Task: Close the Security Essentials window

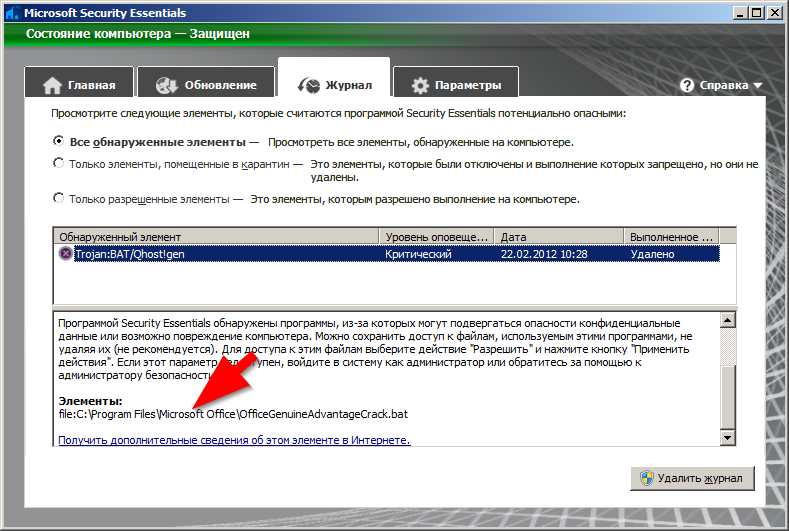Action: (x=775, y=13)
